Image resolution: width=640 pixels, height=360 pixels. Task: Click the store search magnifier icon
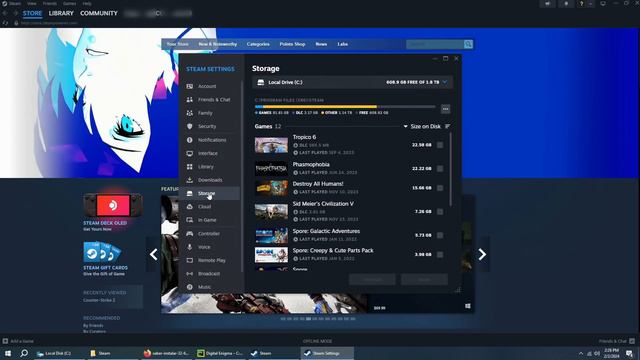468,44
